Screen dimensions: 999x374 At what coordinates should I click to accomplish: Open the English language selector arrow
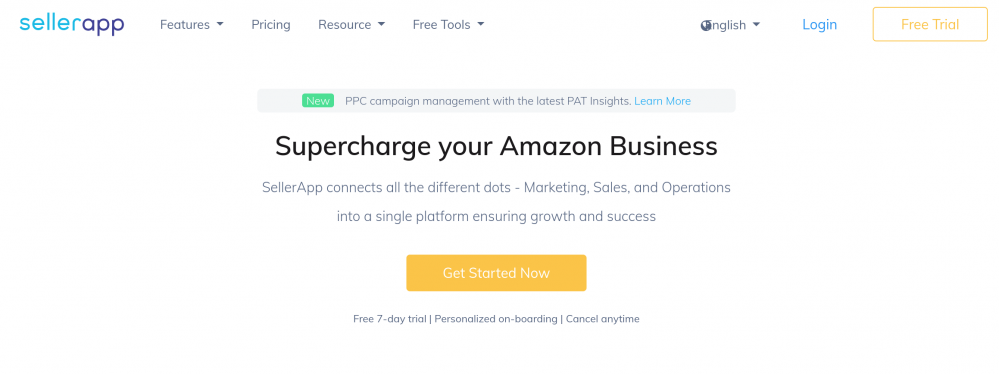[756, 25]
